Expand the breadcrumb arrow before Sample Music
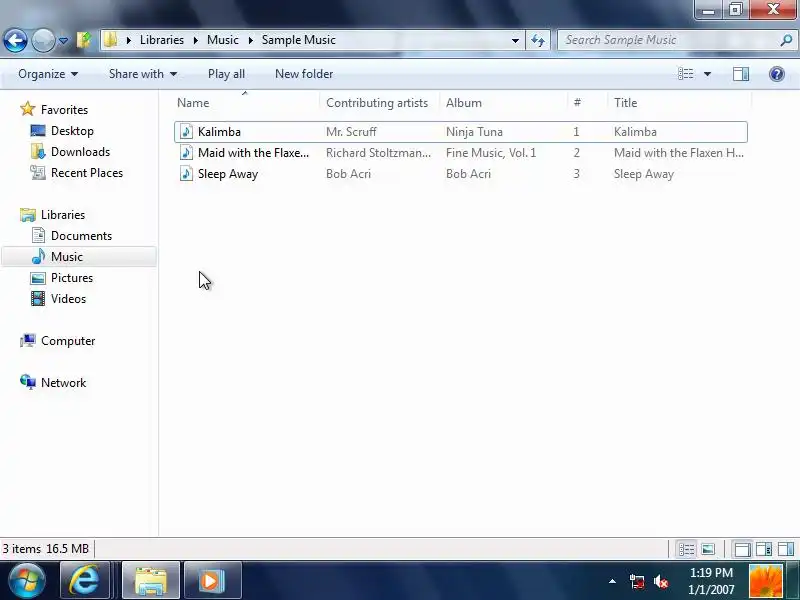 tap(251, 40)
